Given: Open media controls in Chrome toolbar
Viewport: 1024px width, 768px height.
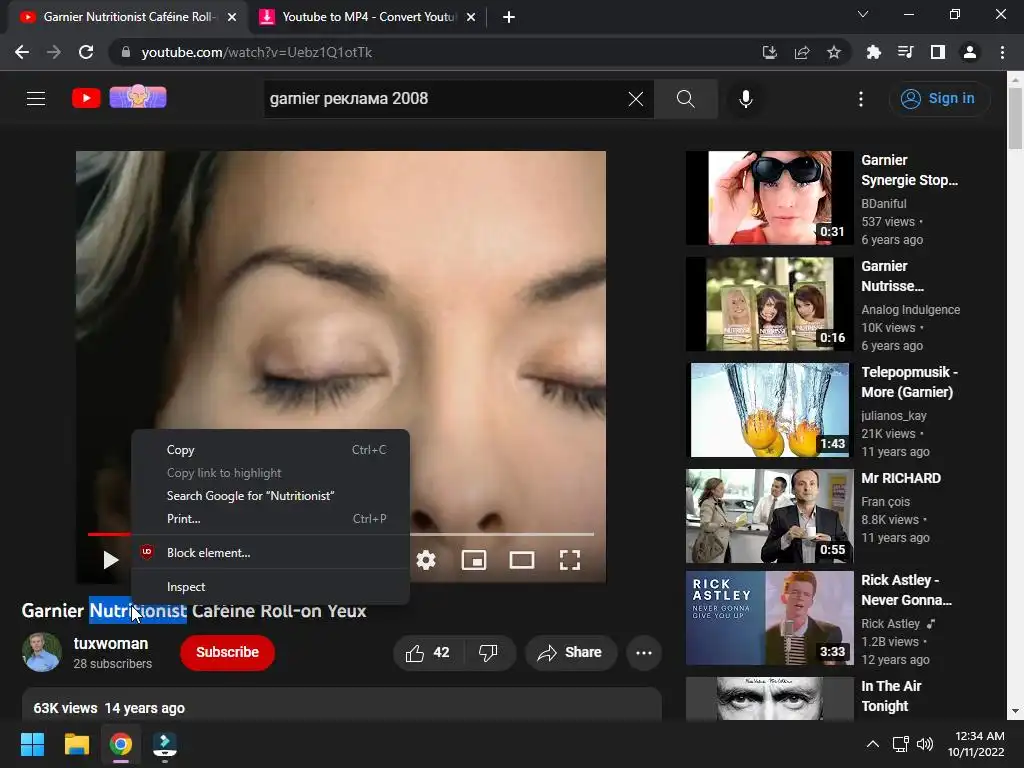Looking at the screenshot, I should pos(905,52).
